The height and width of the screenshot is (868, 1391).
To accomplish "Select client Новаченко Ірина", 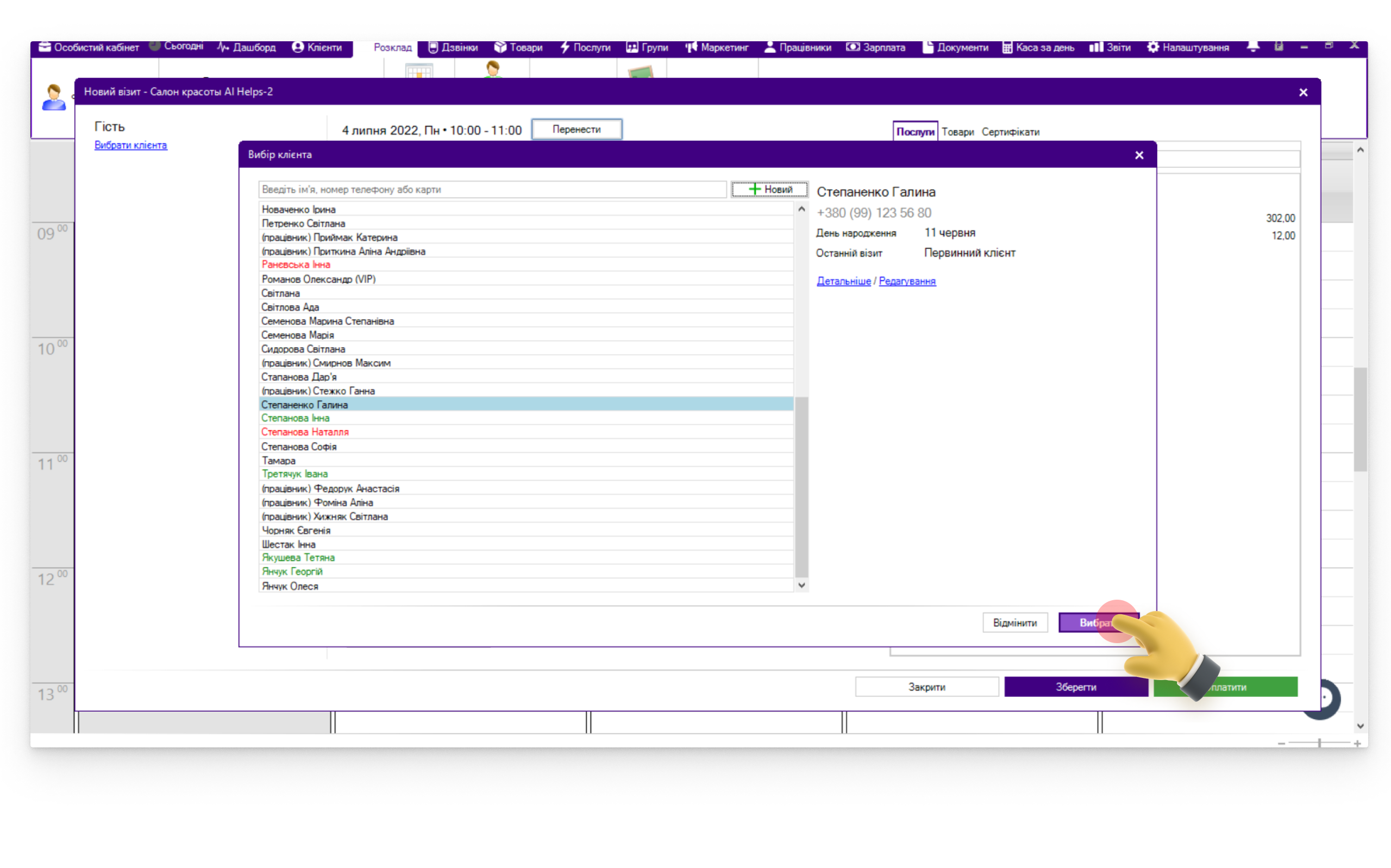I will (x=526, y=210).
